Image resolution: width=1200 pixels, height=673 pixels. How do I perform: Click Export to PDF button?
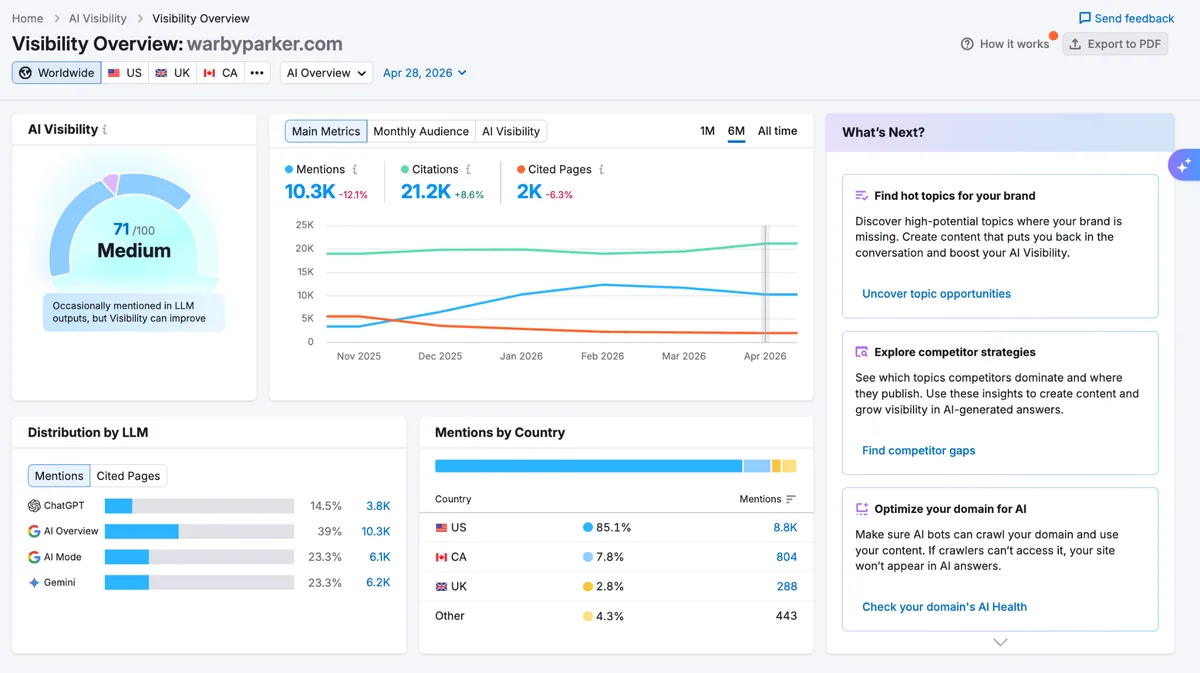point(1115,44)
